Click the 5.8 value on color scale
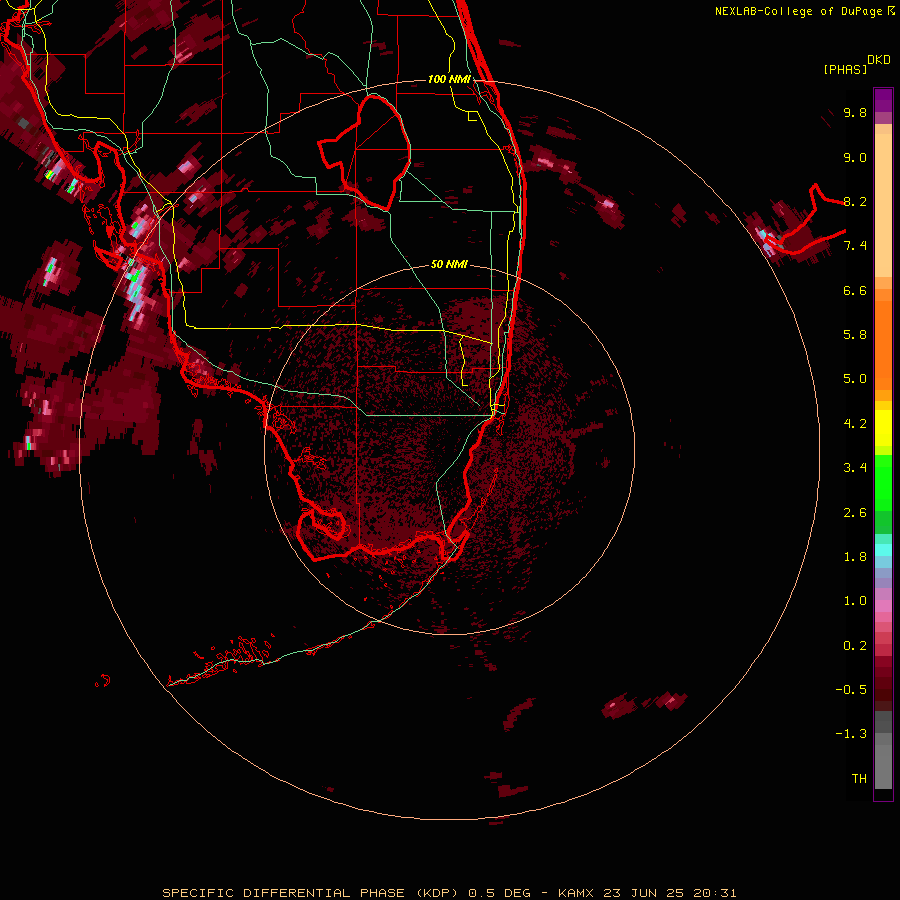 (855, 335)
